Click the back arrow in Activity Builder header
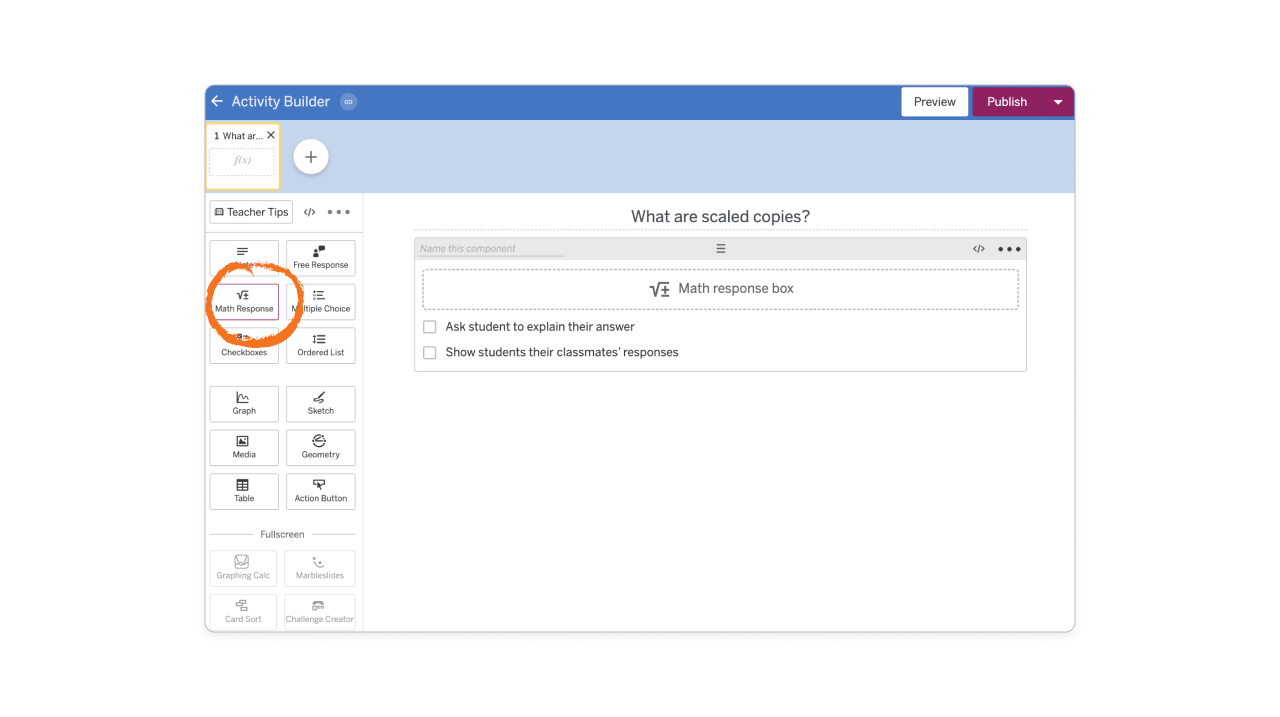 [217, 101]
